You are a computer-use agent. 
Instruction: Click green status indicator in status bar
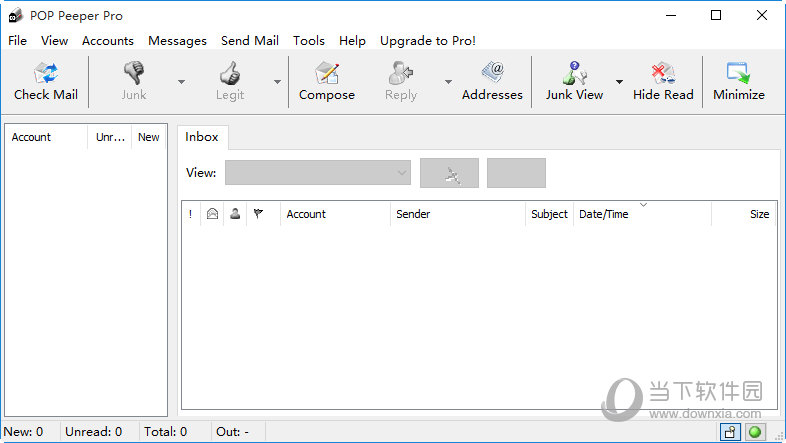(x=755, y=431)
